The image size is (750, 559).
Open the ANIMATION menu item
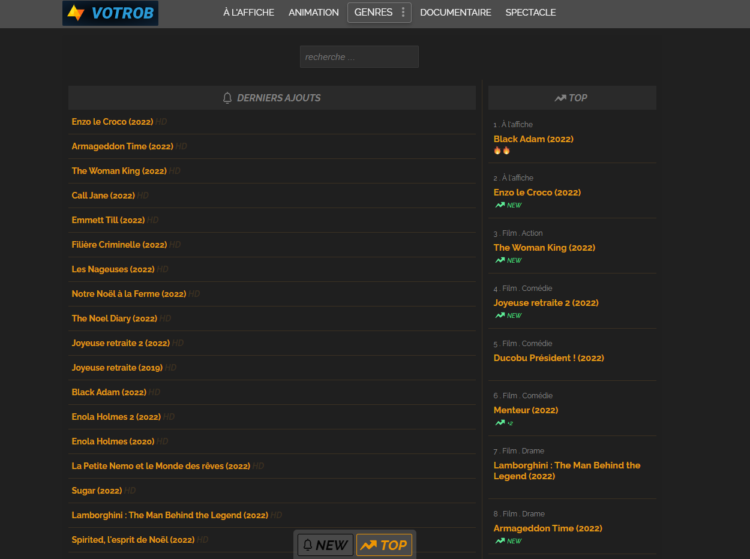313,12
